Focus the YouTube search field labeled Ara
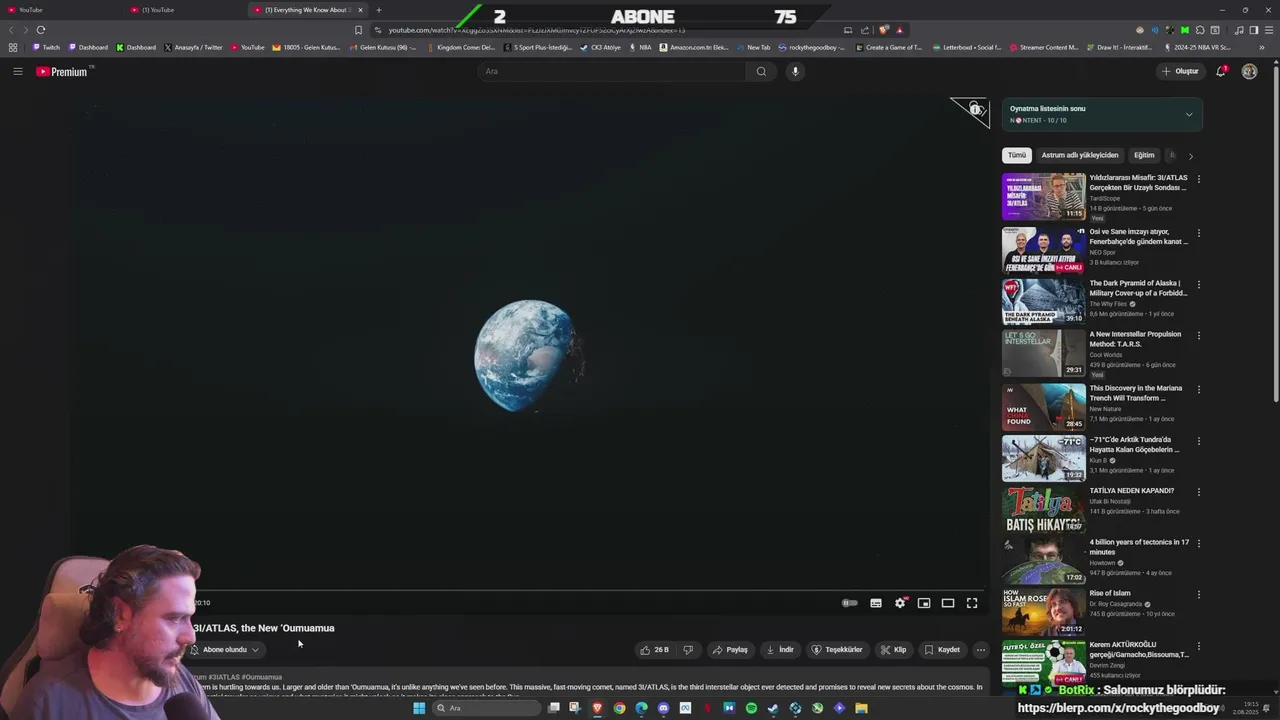 [612, 71]
